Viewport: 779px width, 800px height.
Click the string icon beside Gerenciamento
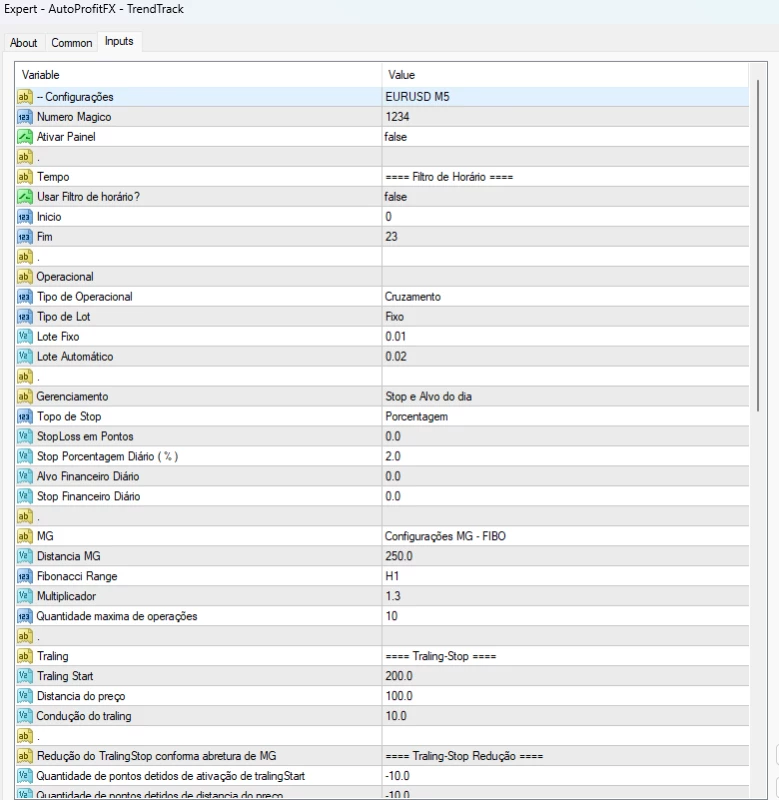tap(25, 397)
